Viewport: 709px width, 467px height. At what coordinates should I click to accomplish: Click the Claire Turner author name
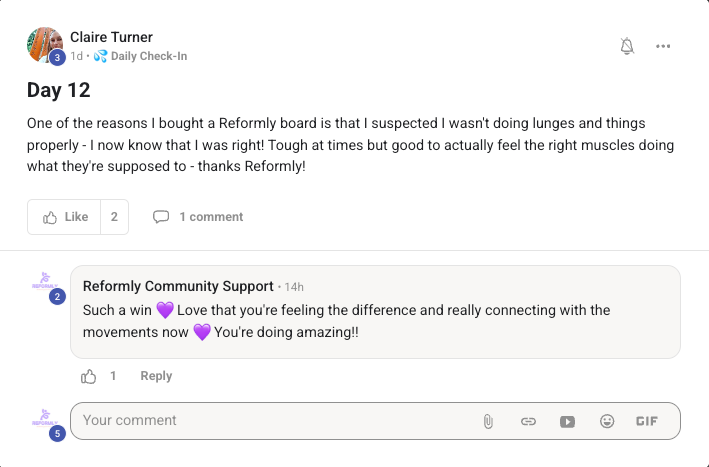111,37
